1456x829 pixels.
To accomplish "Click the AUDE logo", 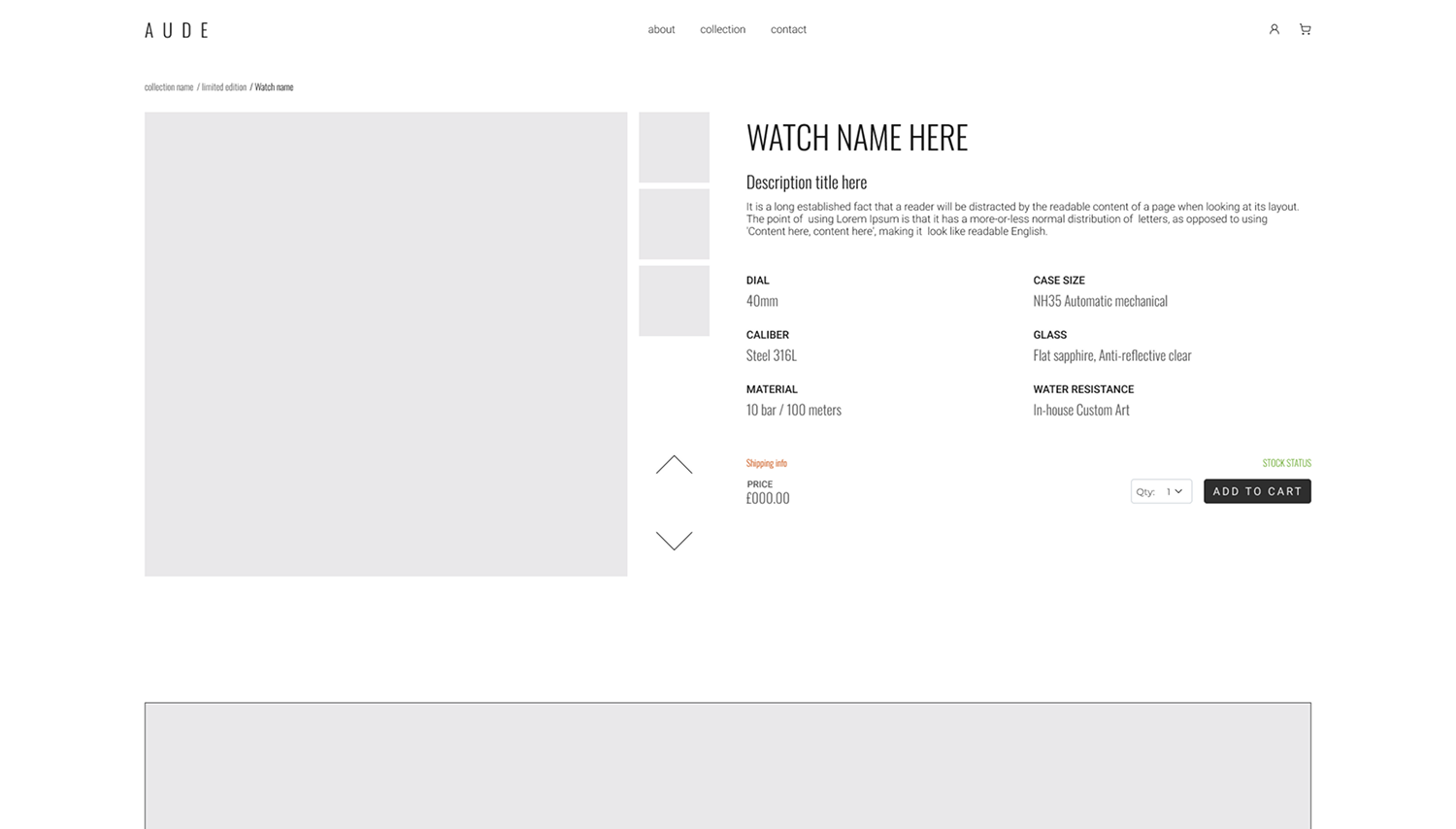I will click(x=177, y=29).
